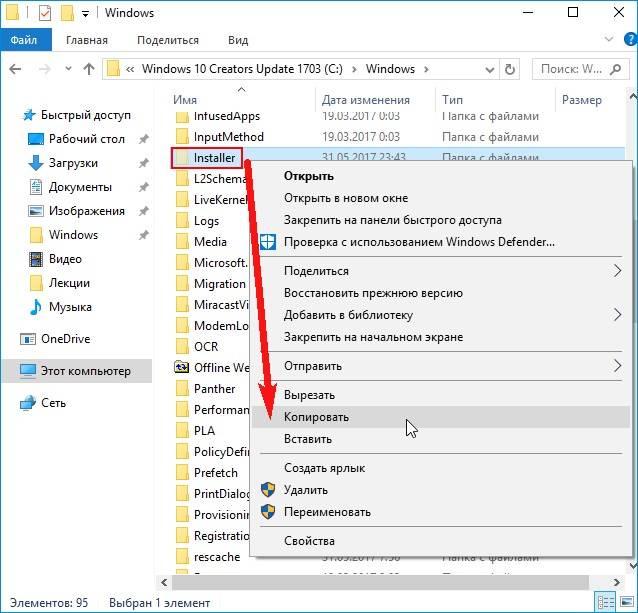Switch to the Поделиться ribbon tab
638x613 pixels.
pyautogui.click(x=168, y=40)
